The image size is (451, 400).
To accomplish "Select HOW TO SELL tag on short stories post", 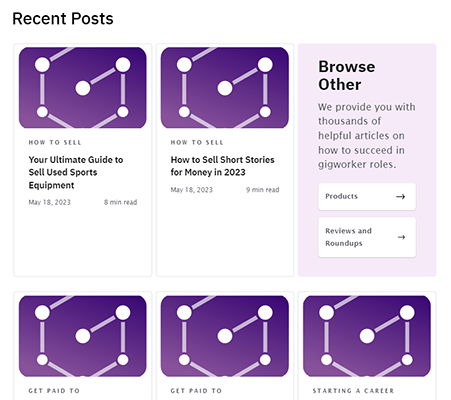I will [197, 142].
